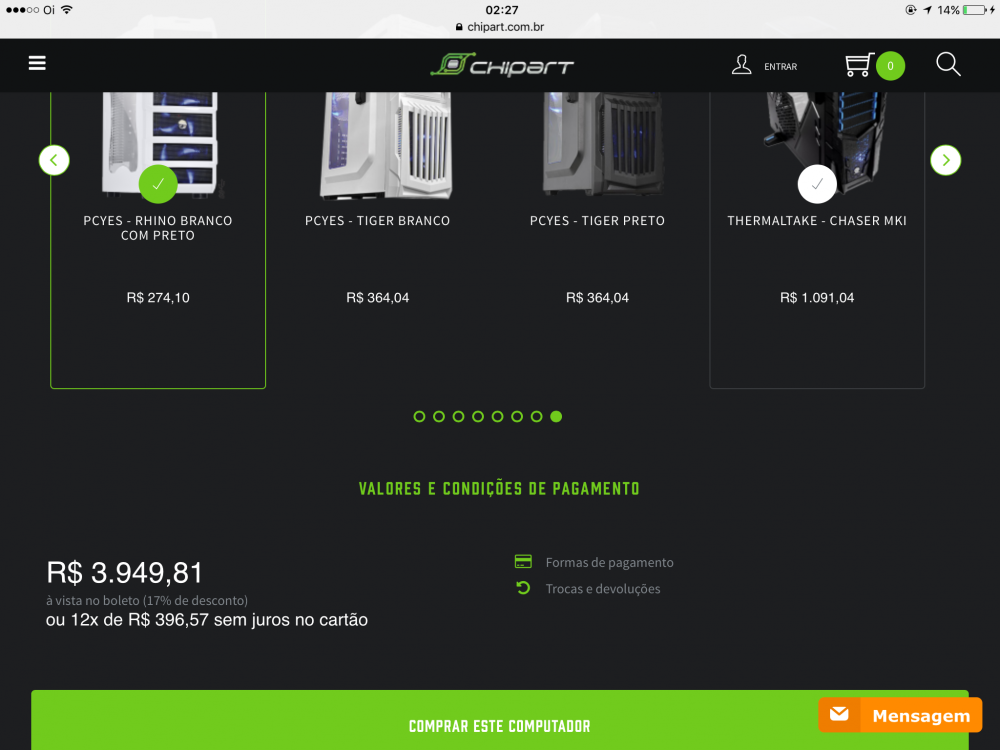The width and height of the screenshot is (1000, 750).
Task: Select the last filled carousel dot
Action: [x=556, y=416]
